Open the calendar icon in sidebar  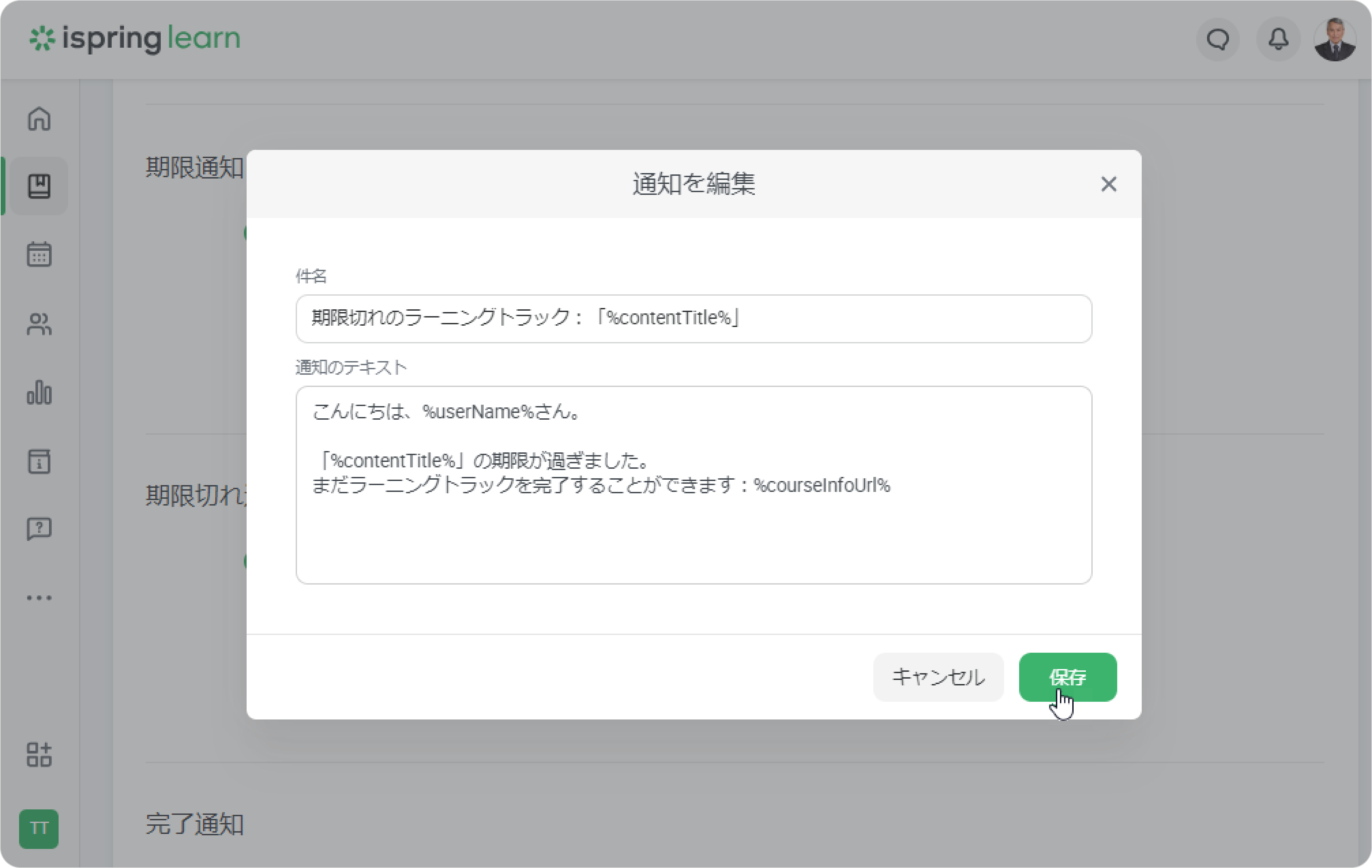(x=39, y=254)
